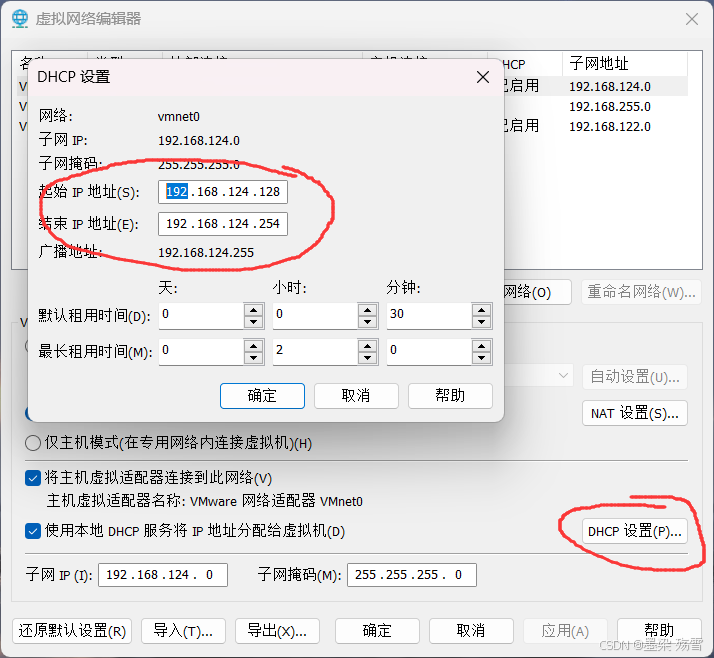Click the 子网地址 column header
This screenshot has height=658, width=714.
pyautogui.click(x=625, y=63)
